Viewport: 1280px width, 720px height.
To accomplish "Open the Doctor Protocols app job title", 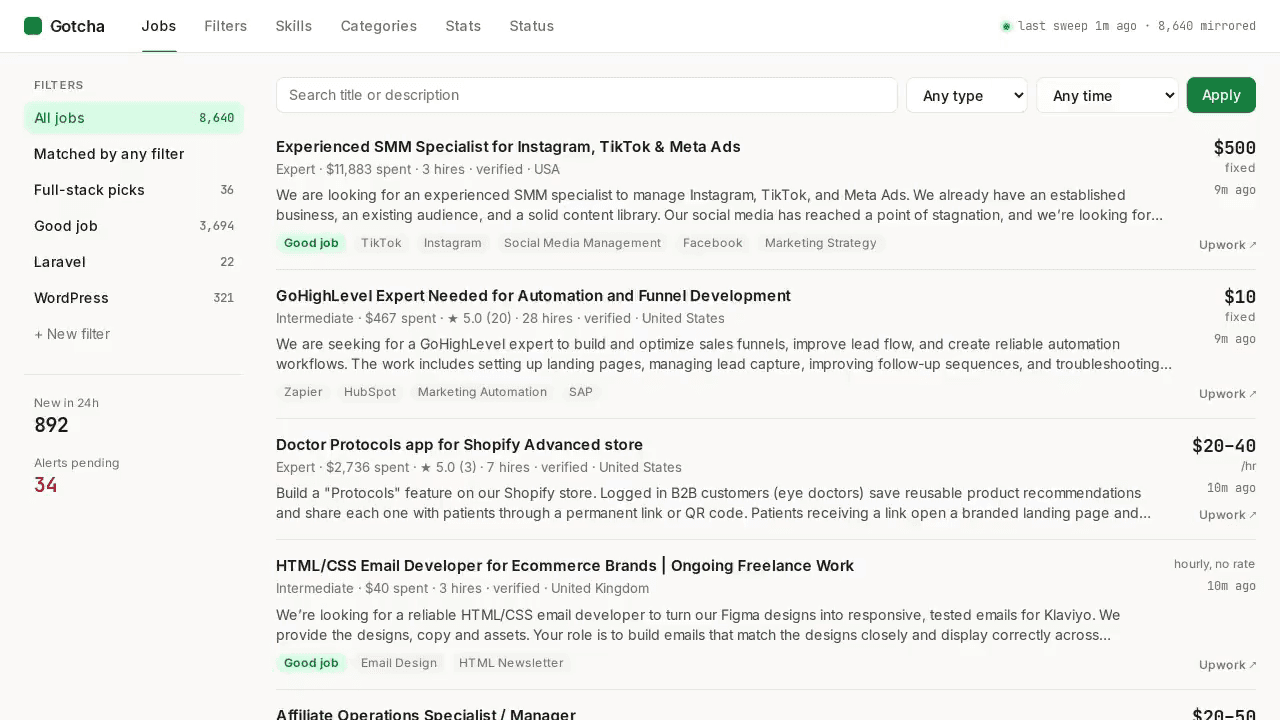I will click(x=460, y=445).
